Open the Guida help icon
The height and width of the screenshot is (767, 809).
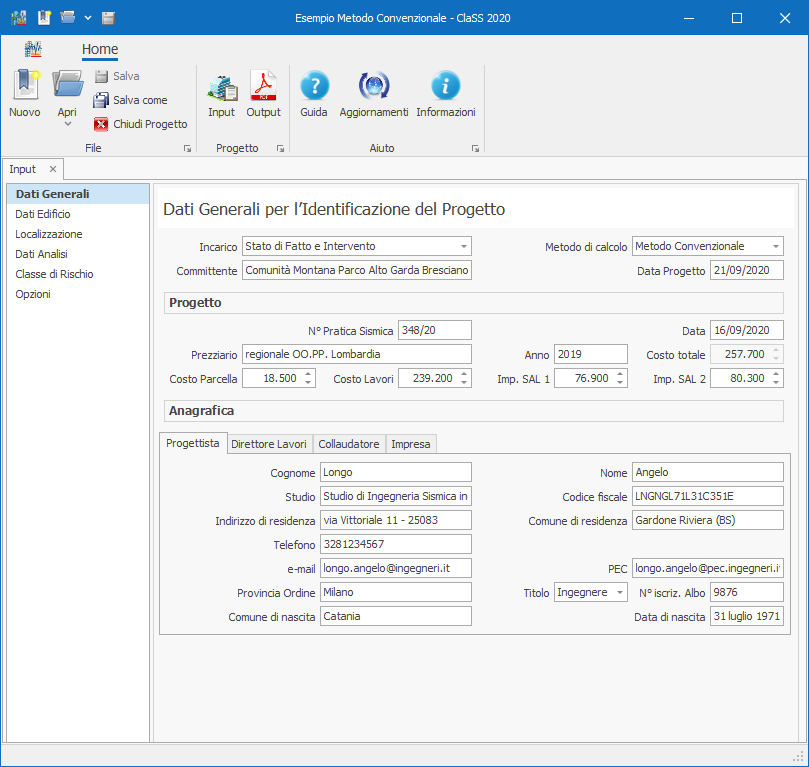[x=314, y=87]
